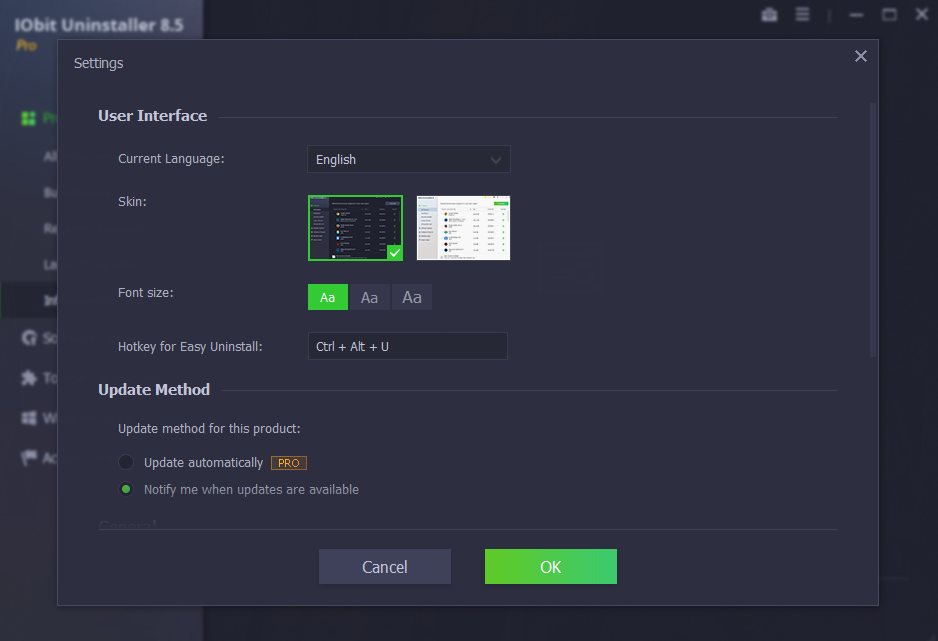Open the toolbox icon in main window
Screen dimensions: 938x641
point(769,14)
